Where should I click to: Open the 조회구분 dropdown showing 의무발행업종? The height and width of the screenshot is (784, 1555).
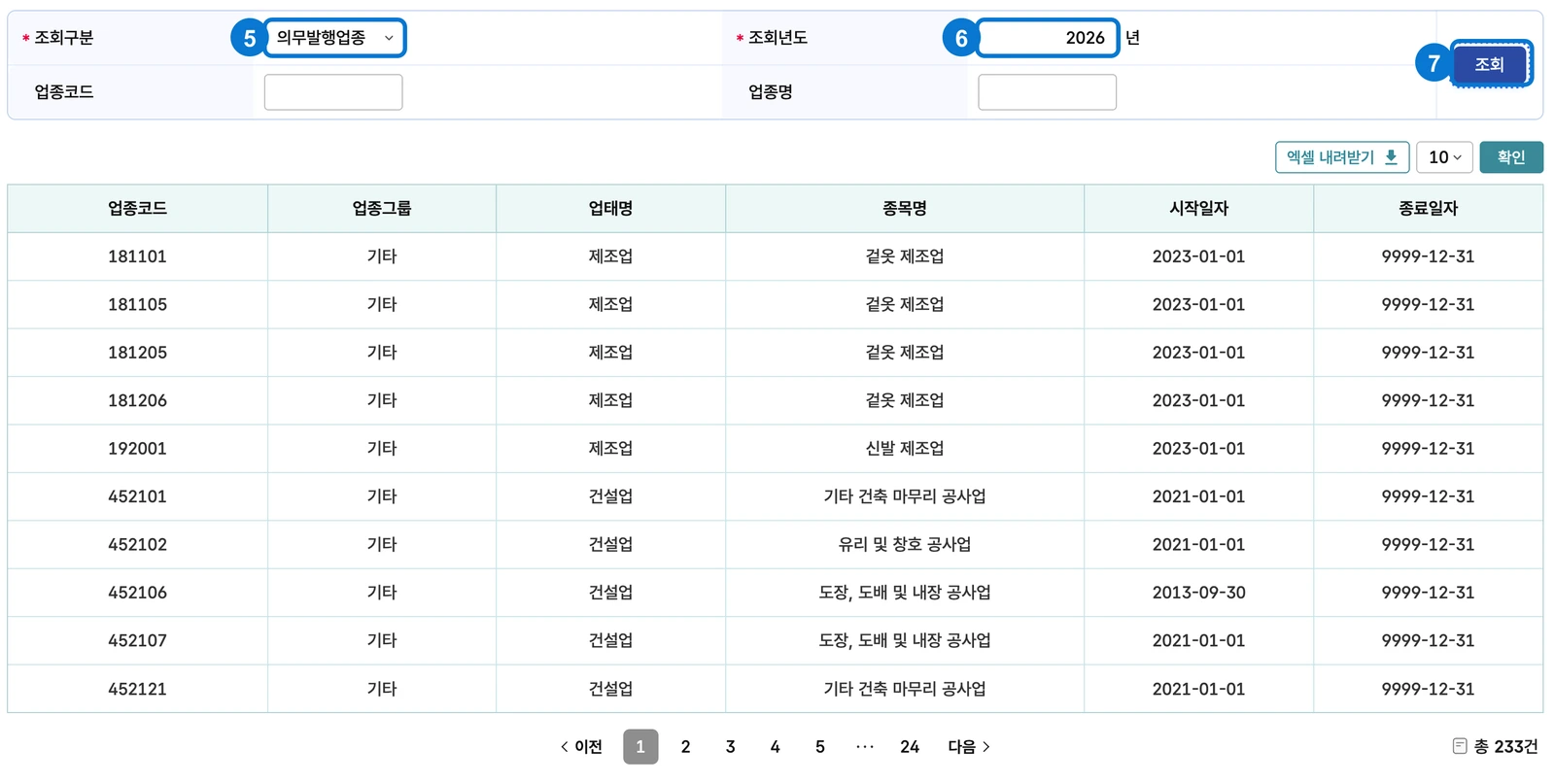tap(334, 38)
